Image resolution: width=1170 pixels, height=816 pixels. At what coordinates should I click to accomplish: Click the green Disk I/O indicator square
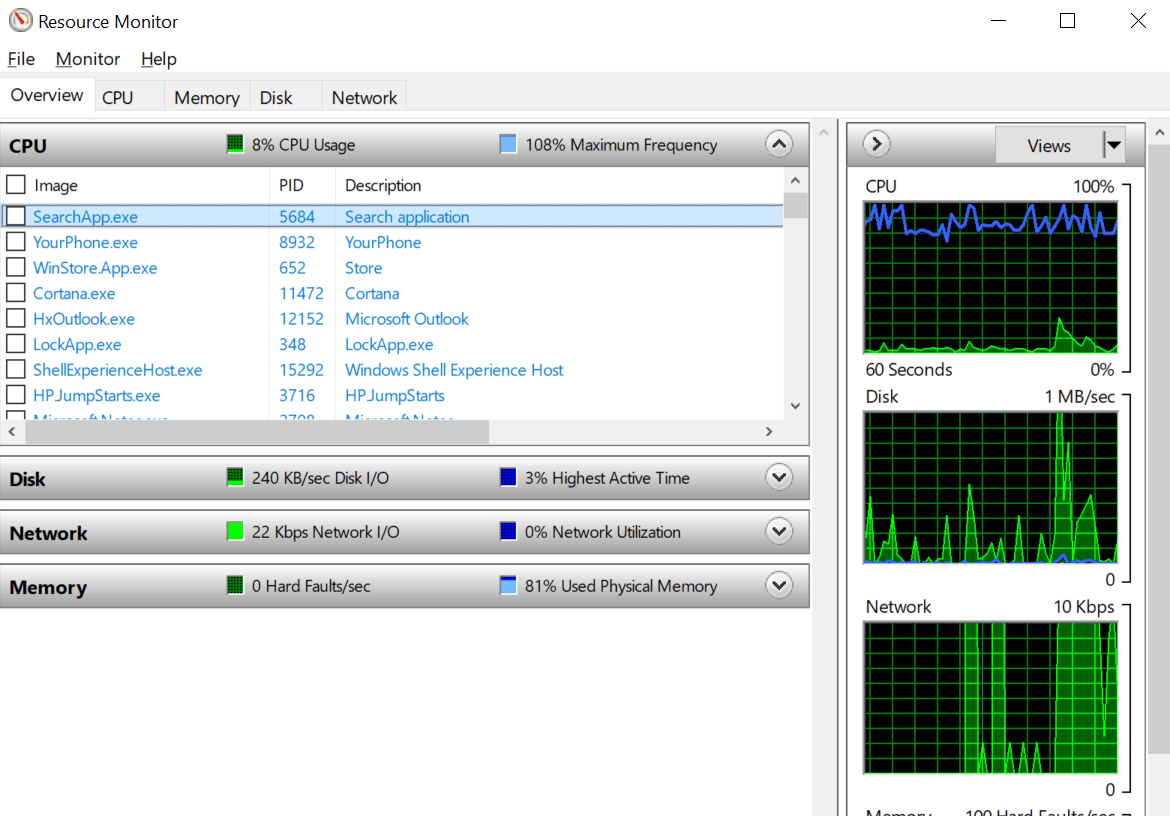[x=235, y=477]
